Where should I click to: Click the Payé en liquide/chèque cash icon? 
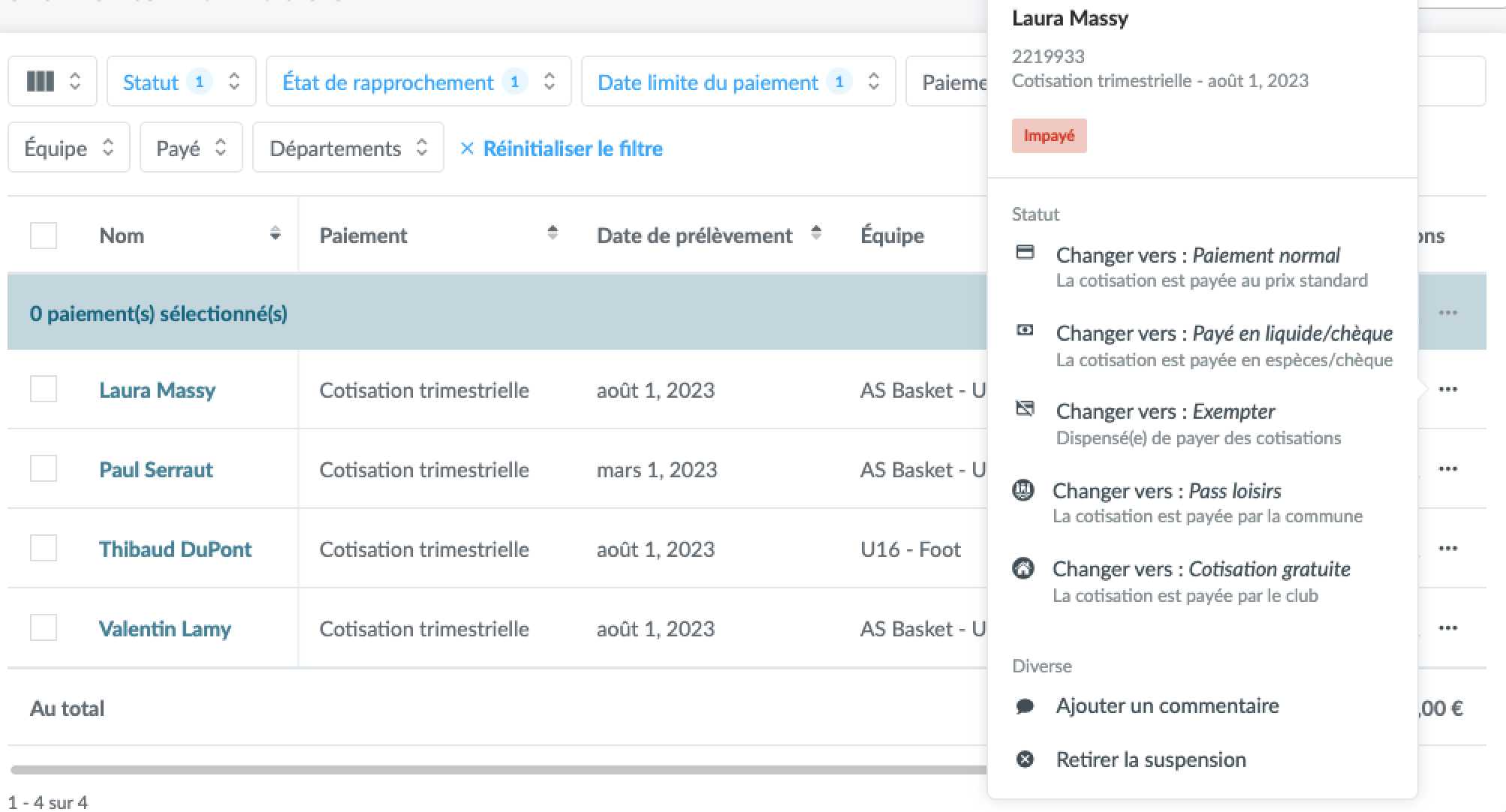point(1025,331)
